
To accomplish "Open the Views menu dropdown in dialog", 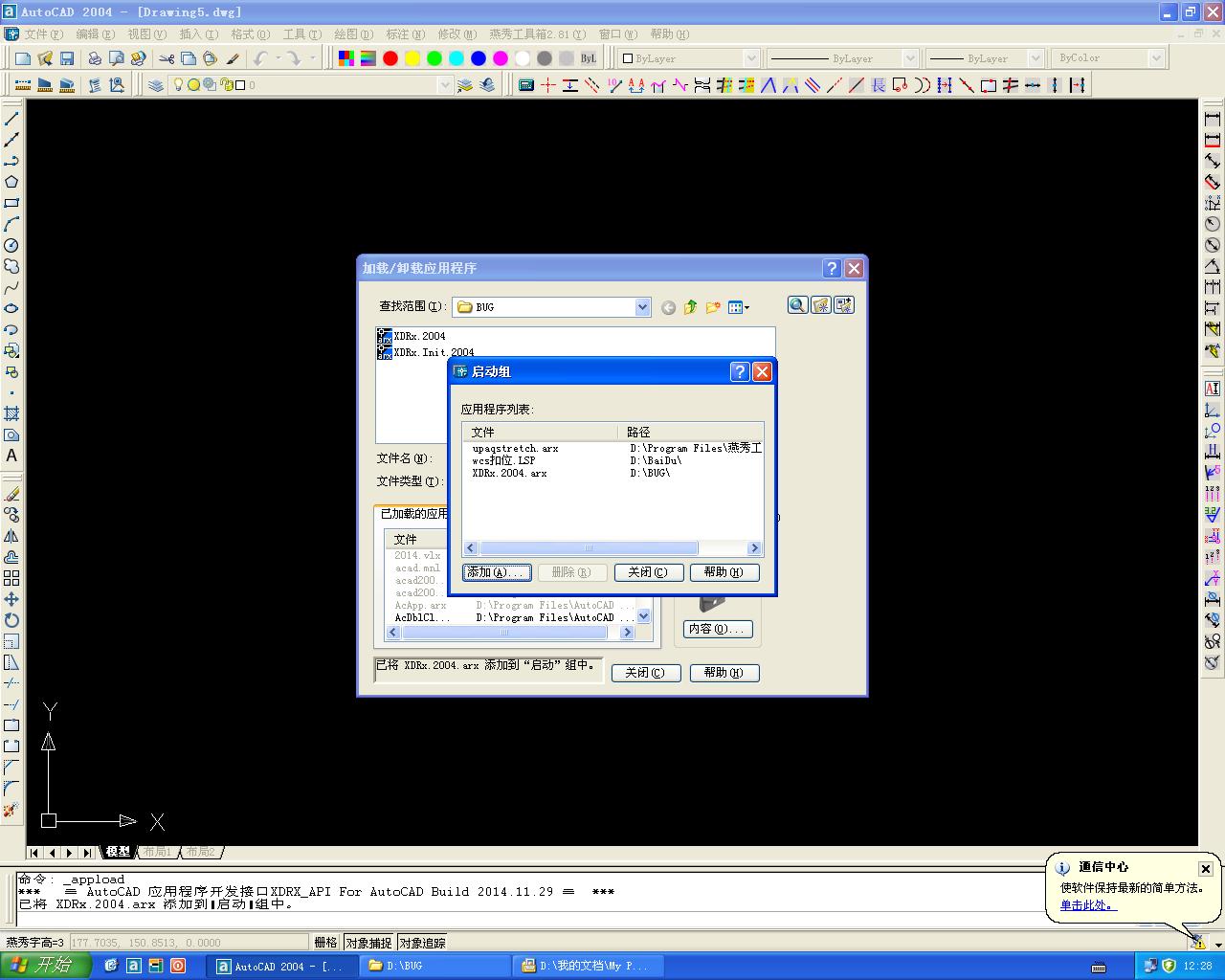I will tap(739, 307).
